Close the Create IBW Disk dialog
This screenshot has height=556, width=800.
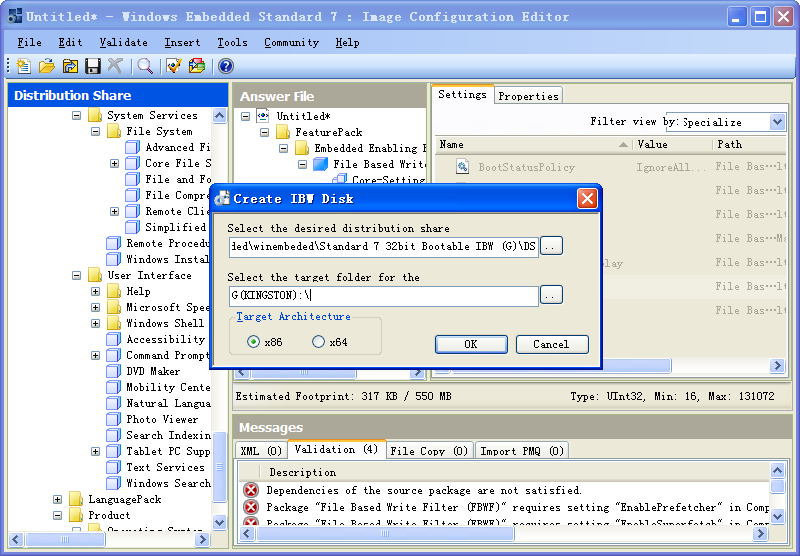(587, 198)
